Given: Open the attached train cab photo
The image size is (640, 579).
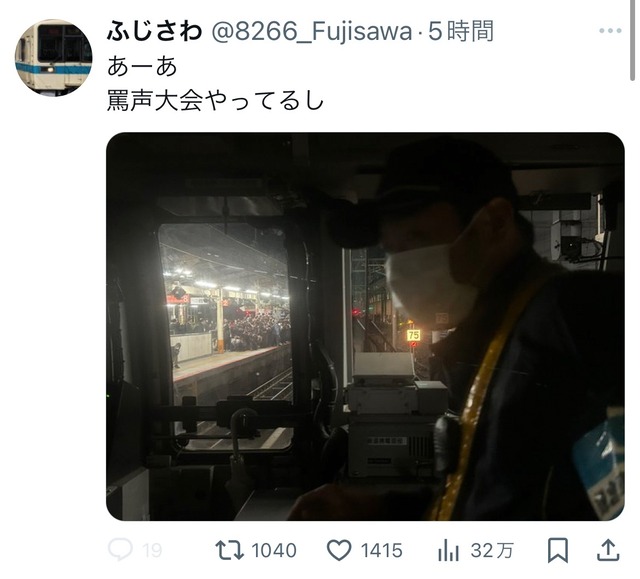Looking at the screenshot, I should point(365,326).
